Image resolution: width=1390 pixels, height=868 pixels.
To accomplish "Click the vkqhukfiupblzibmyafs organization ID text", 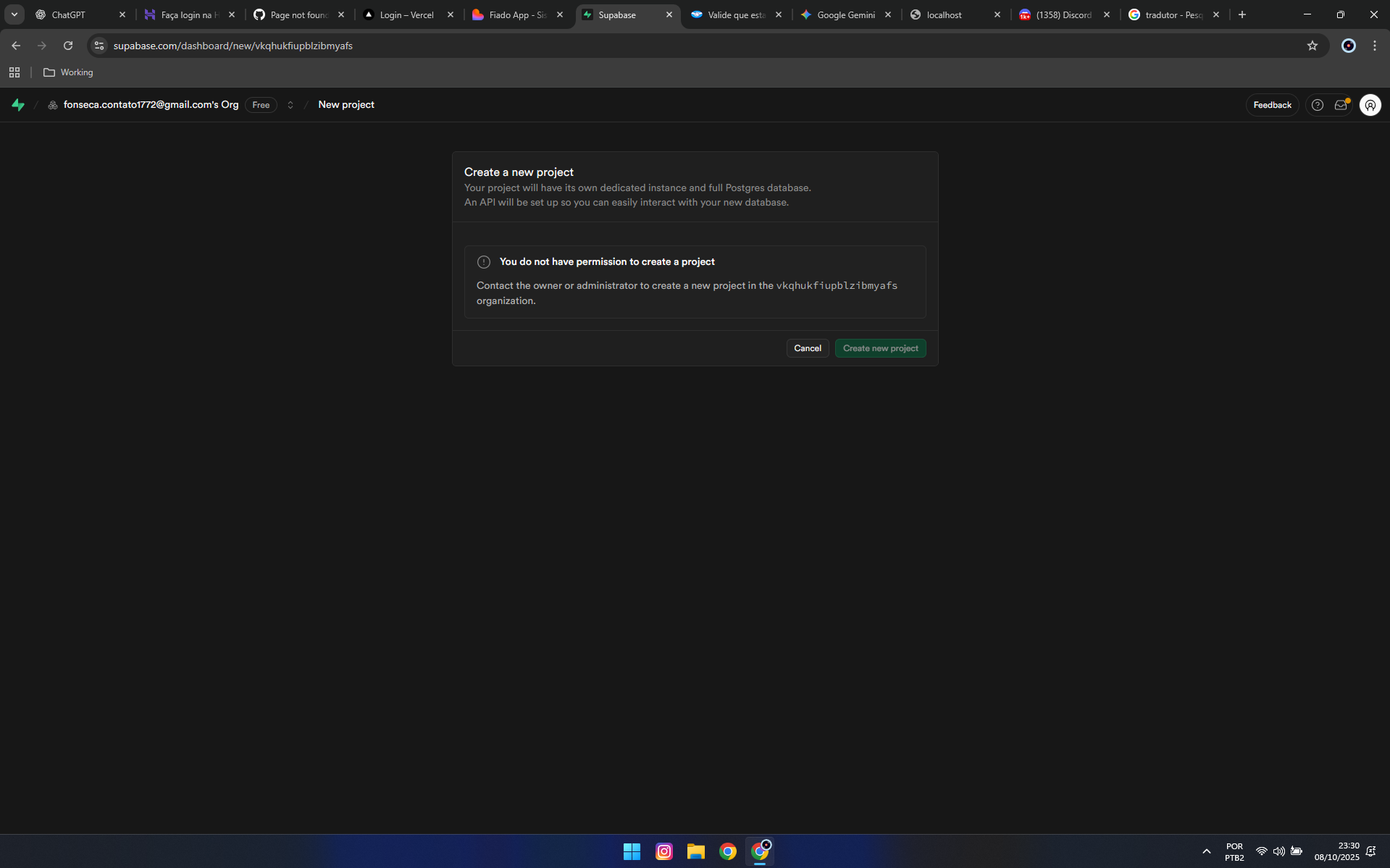I will pos(837,286).
